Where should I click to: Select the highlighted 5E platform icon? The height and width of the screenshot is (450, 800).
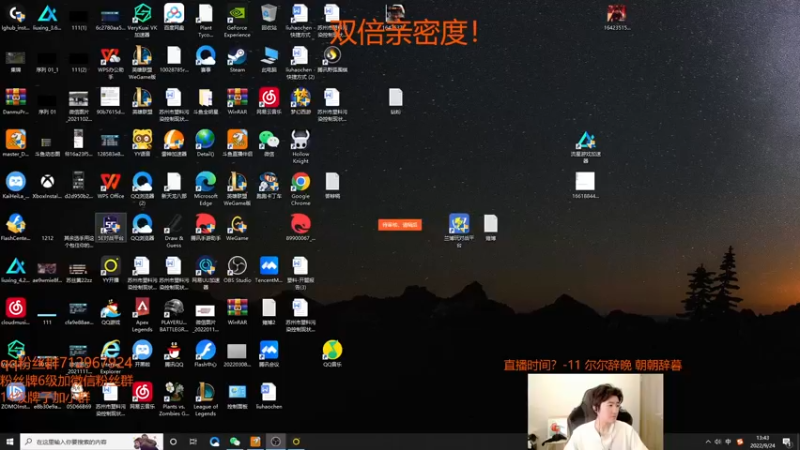[110, 228]
